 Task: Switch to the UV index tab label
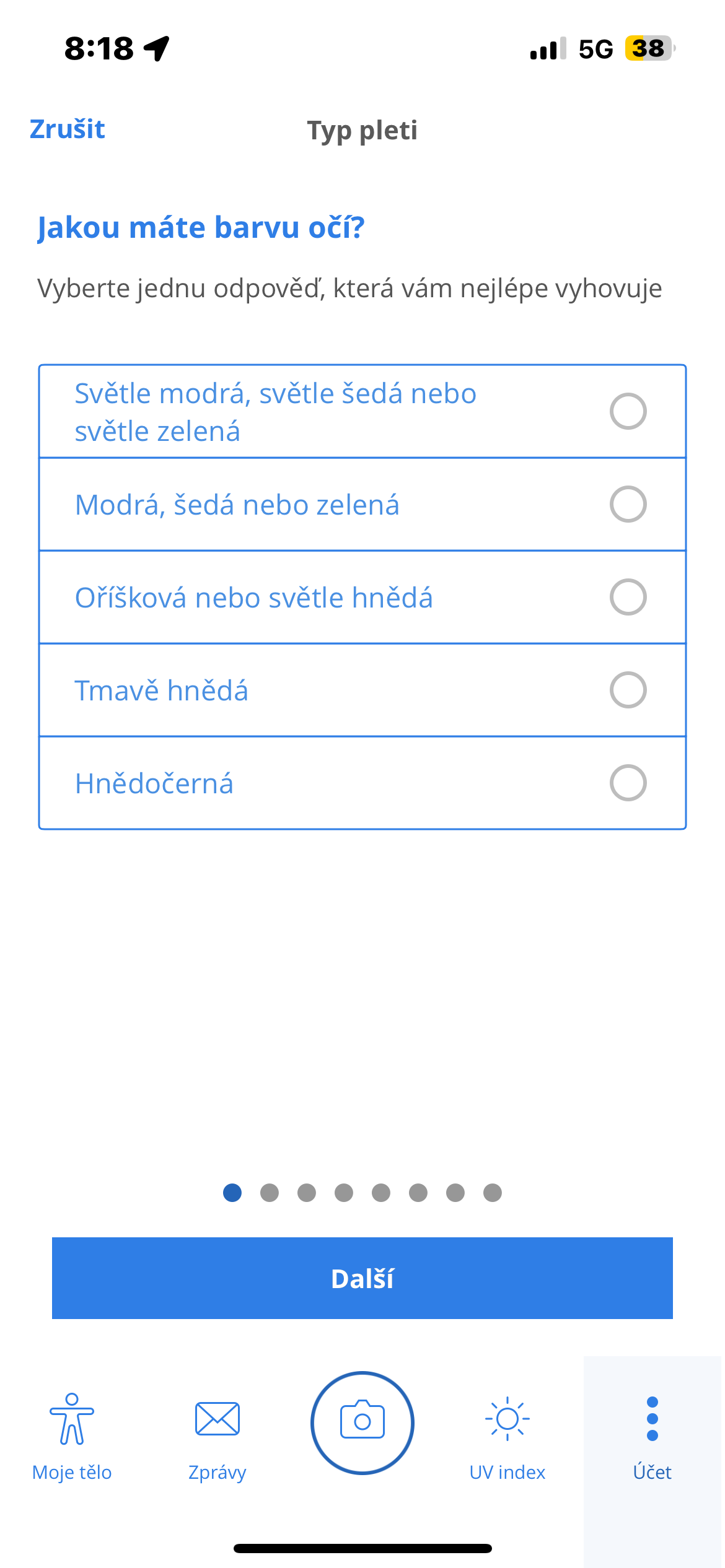507,1472
